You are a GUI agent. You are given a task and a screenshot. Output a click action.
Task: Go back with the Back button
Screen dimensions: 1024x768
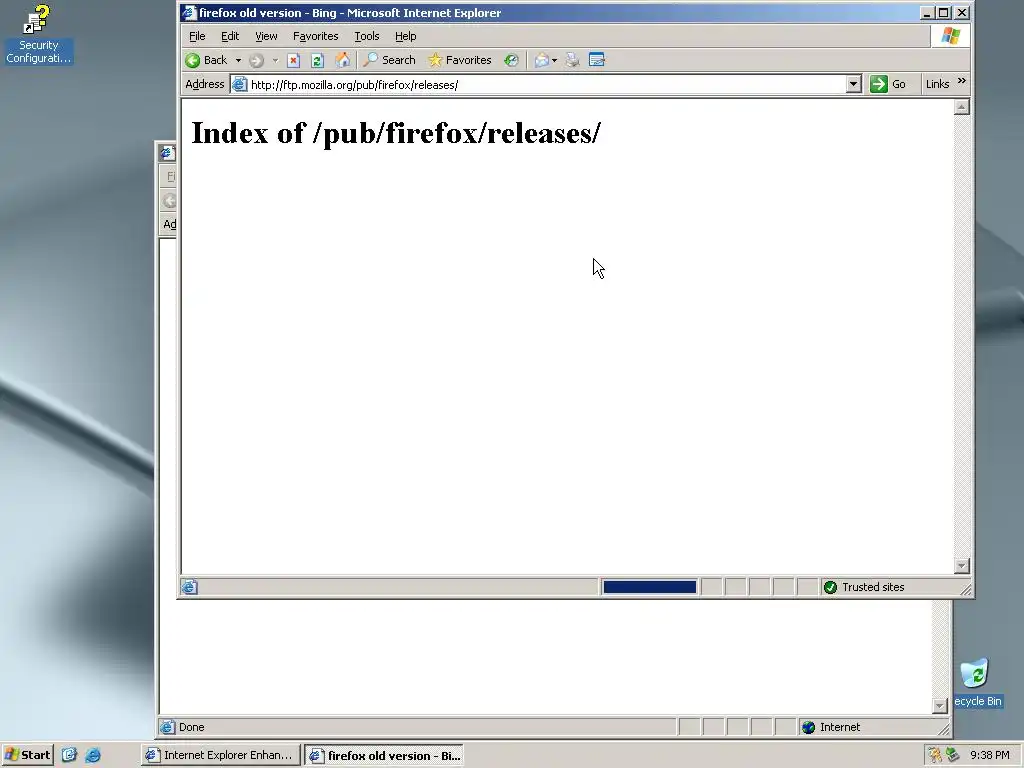pyautogui.click(x=206, y=60)
